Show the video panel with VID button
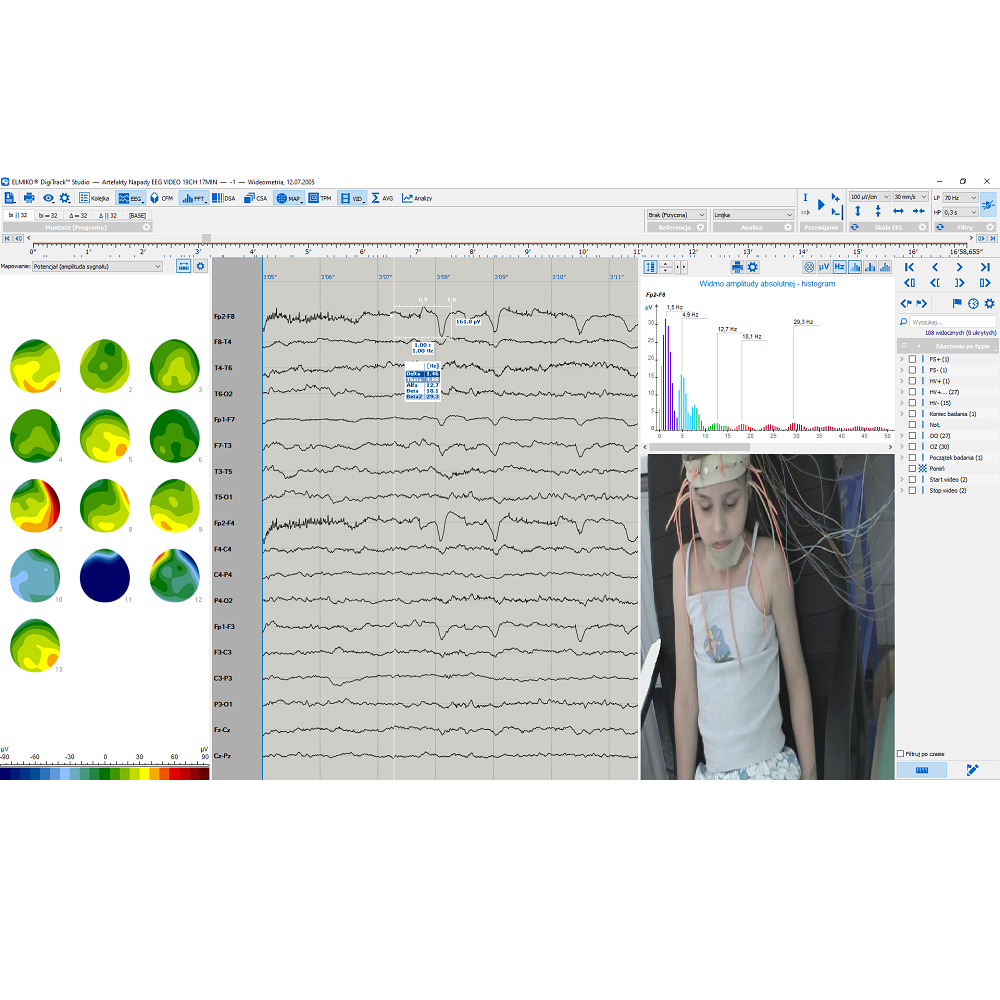Image resolution: width=1000 pixels, height=1000 pixels. pyautogui.click(x=352, y=198)
